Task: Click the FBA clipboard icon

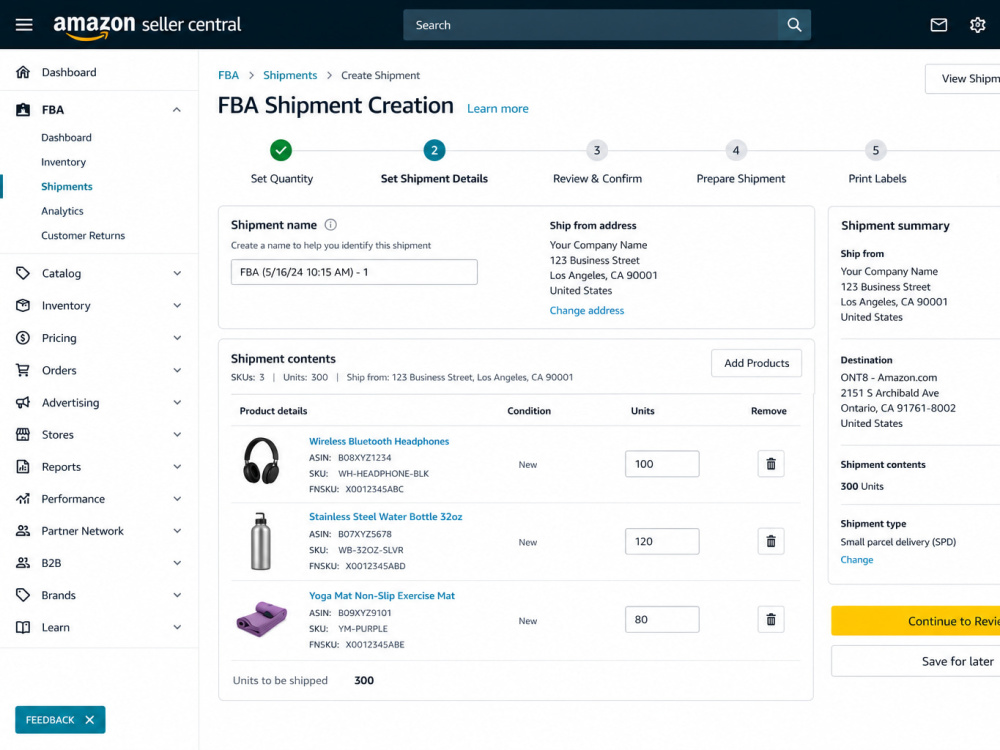Action: (x=23, y=110)
